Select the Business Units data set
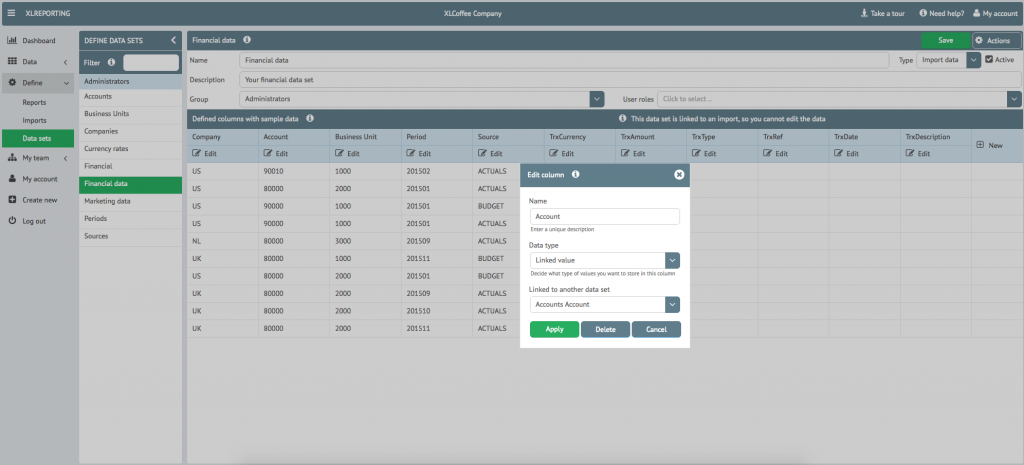 [131, 114]
